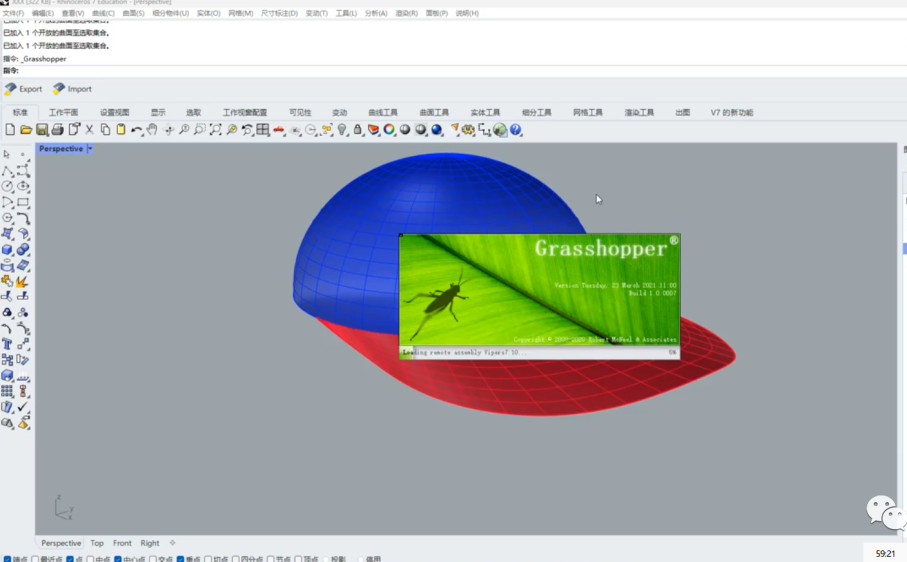The image size is (907, 562).
Task: Open Help via blue question mark icon
Action: (x=516, y=130)
